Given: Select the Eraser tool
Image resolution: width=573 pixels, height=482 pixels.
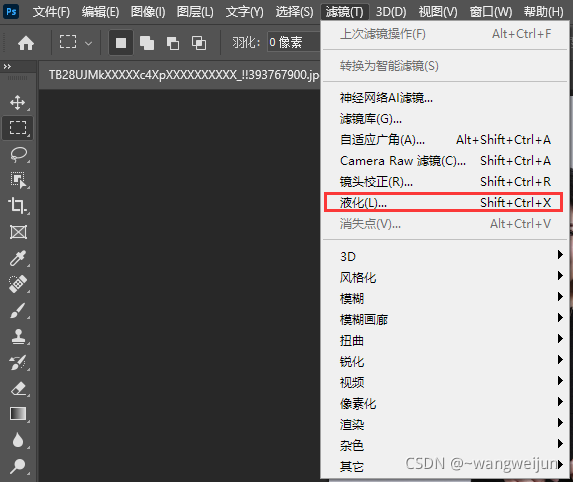Looking at the screenshot, I should [18, 388].
